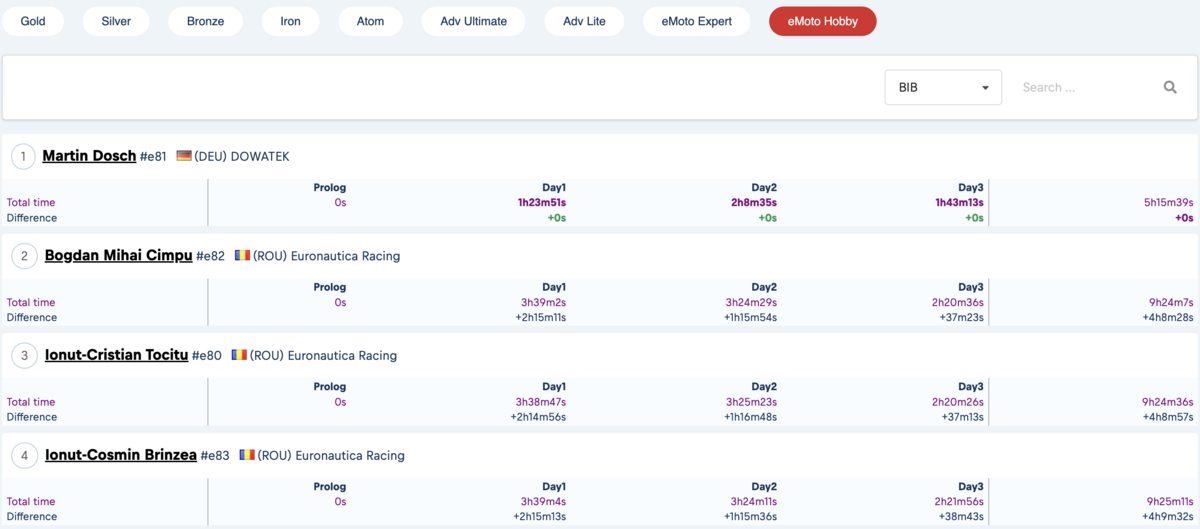The width and height of the screenshot is (1200, 529).
Task: Open Ionut-Cosmin Brinzea rider link
Action: (120, 455)
